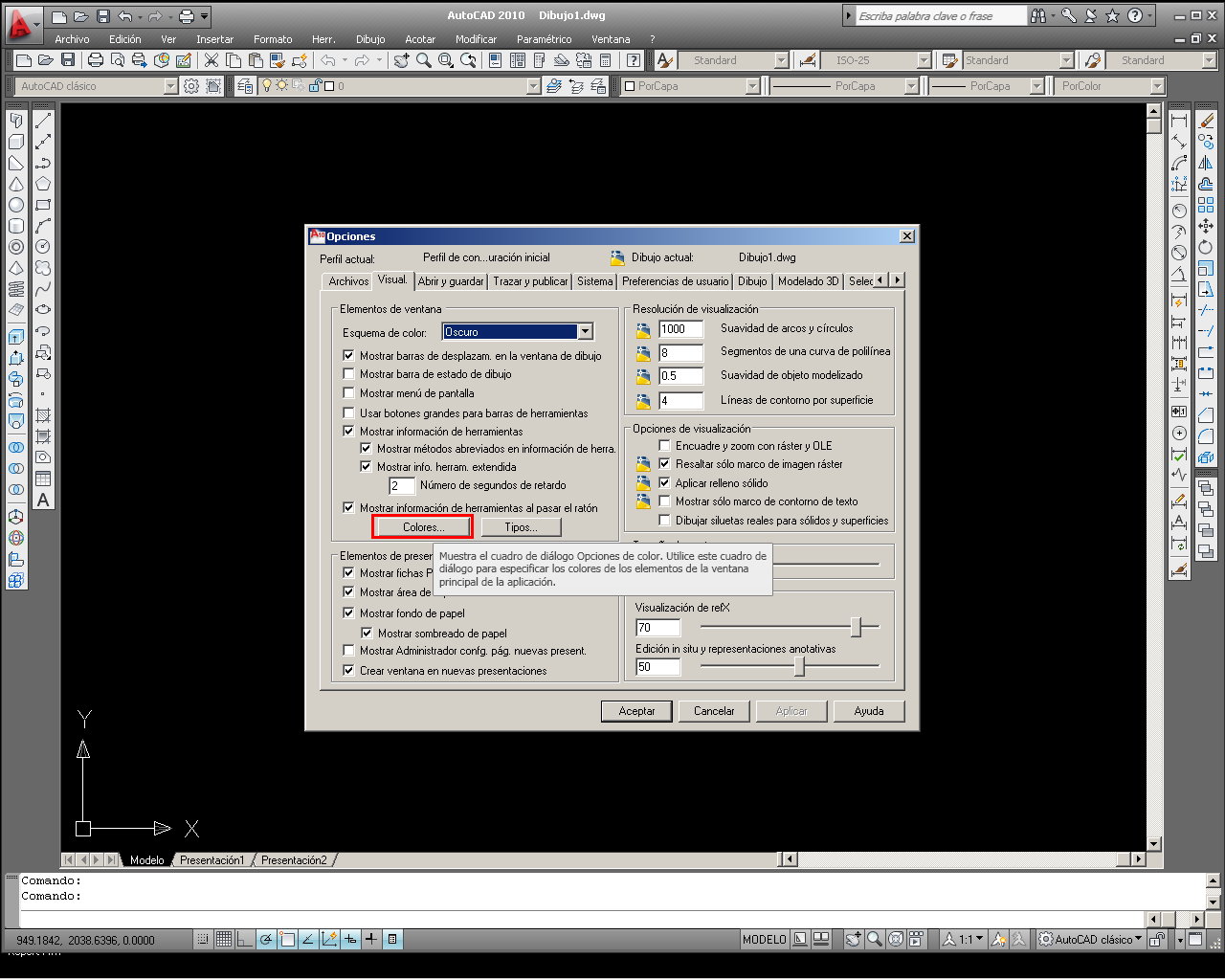Open the Formato menu
The height and width of the screenshot is (980, 1225).
[x=273, y=39]
